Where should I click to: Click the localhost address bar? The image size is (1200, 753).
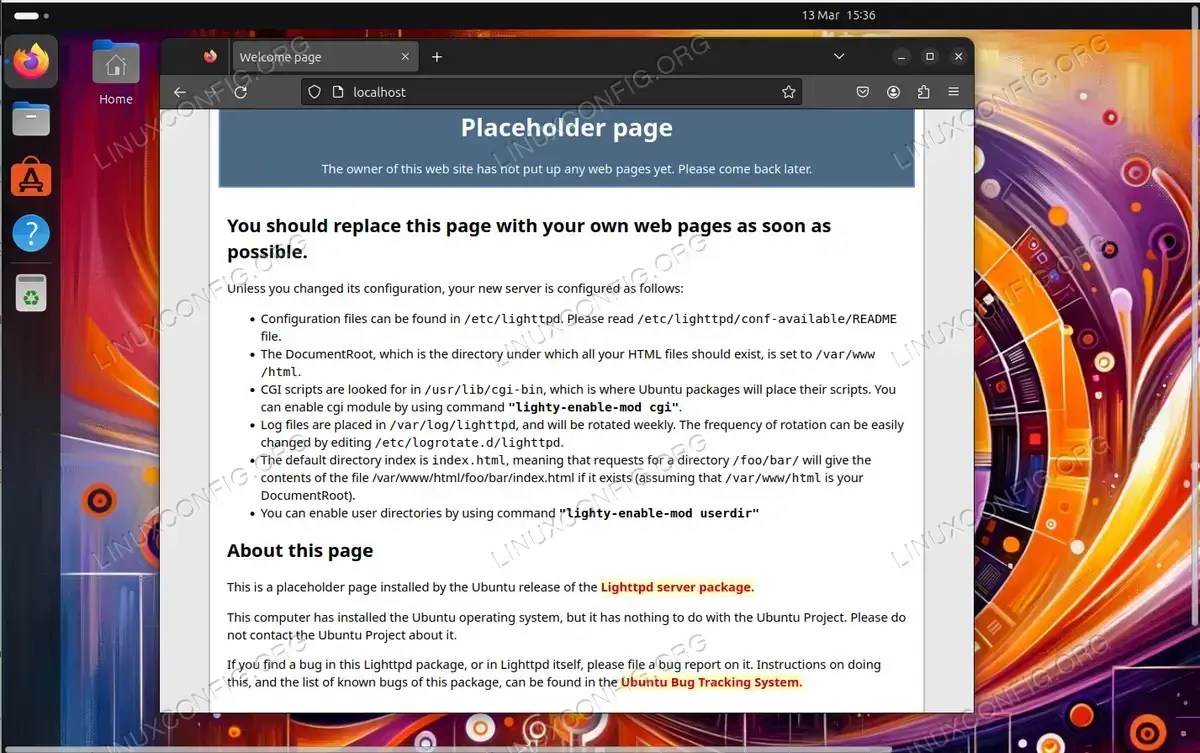click(x=552, y=92)
